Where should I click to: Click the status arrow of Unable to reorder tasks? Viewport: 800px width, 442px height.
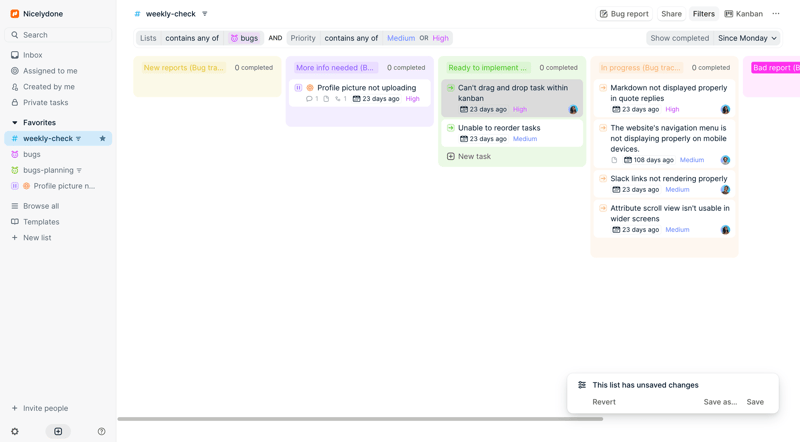451,128
